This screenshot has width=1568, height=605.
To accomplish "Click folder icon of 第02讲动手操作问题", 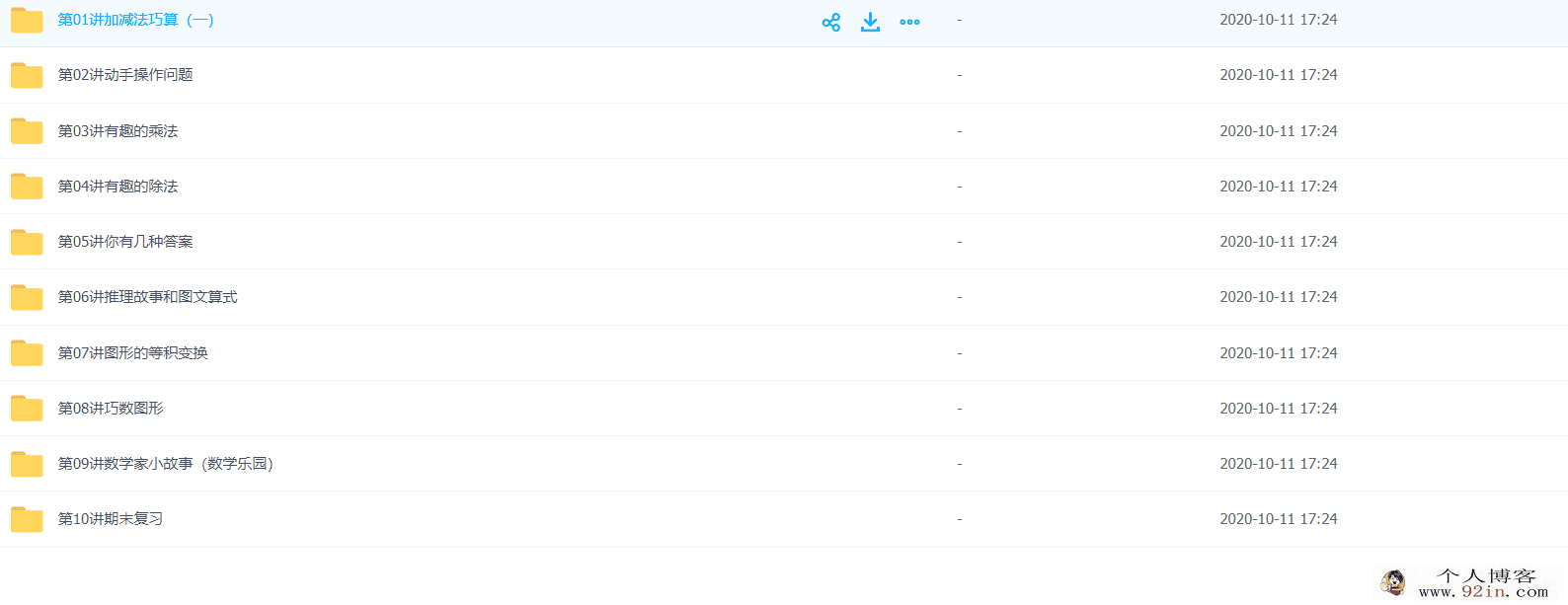I will coord(27,75).
